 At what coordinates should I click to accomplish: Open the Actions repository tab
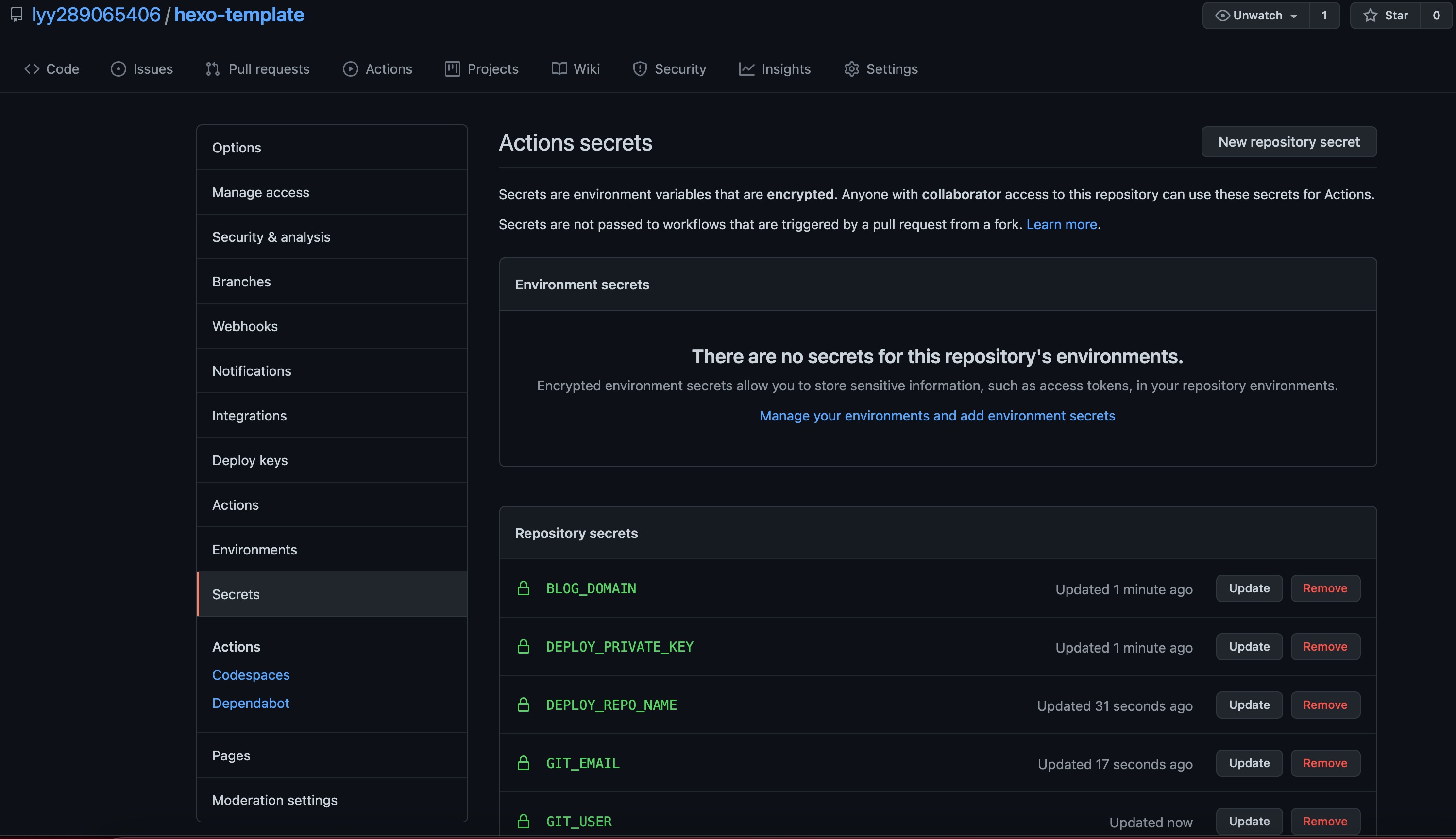pyautogui.click(x=377, y=69)
